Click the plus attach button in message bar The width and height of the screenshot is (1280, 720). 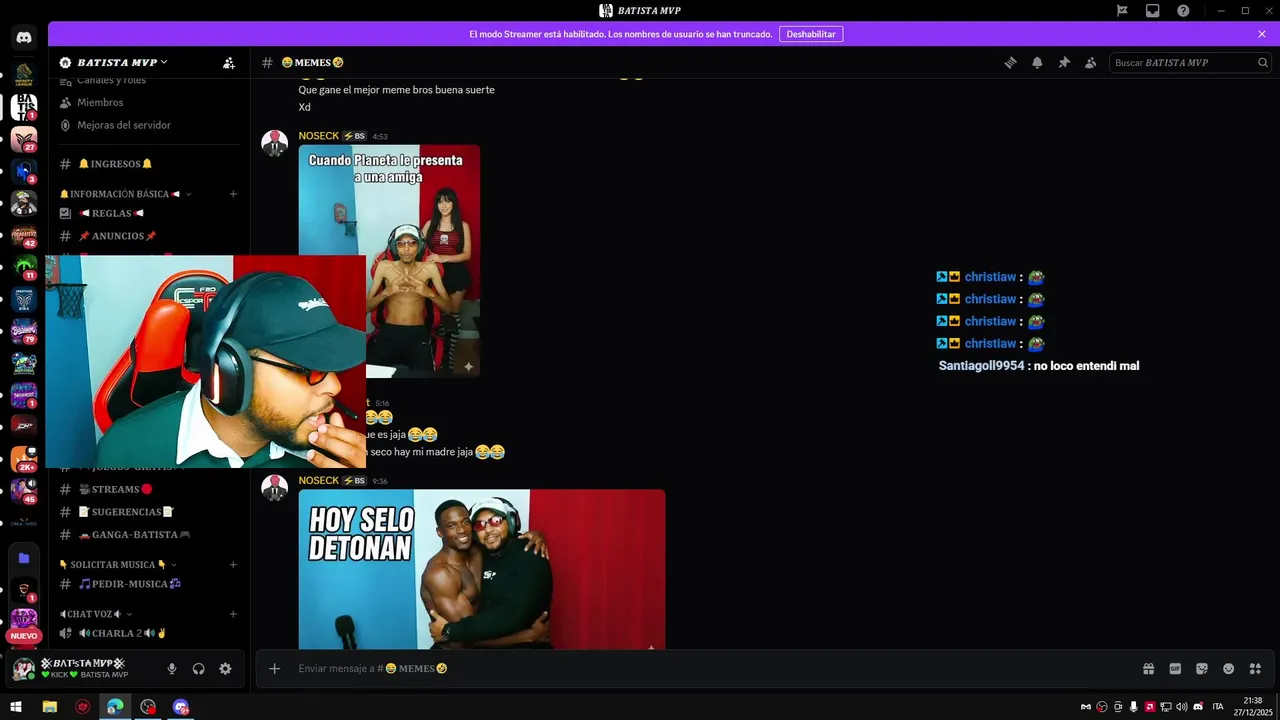point(275,668)
